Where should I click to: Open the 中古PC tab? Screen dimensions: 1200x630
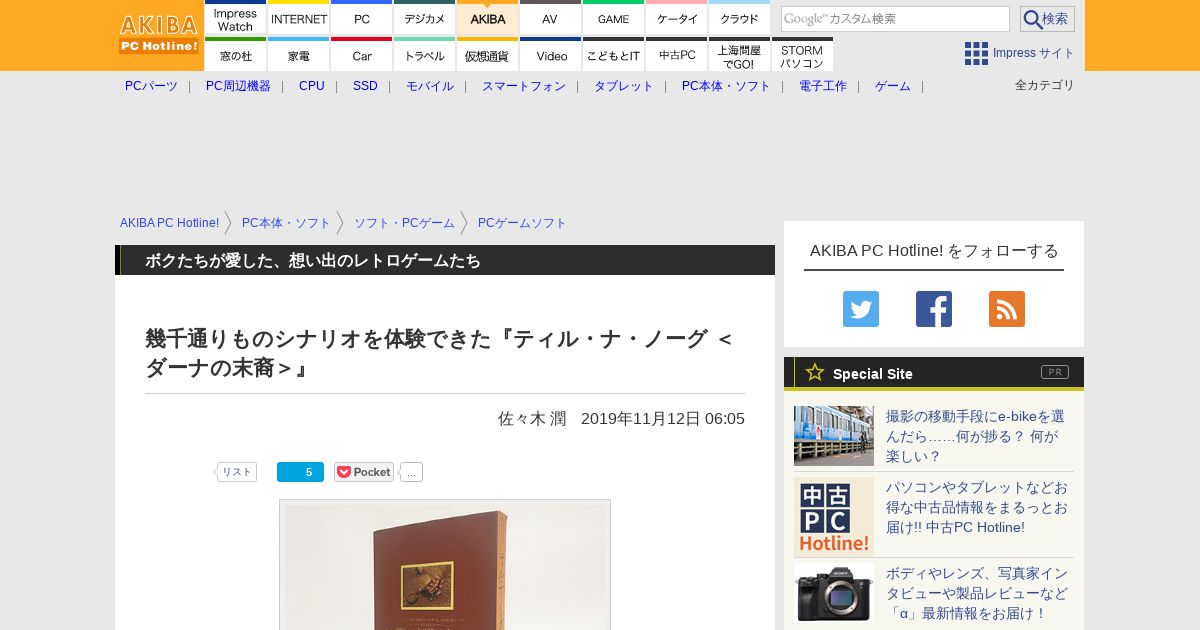click(677, 55)
